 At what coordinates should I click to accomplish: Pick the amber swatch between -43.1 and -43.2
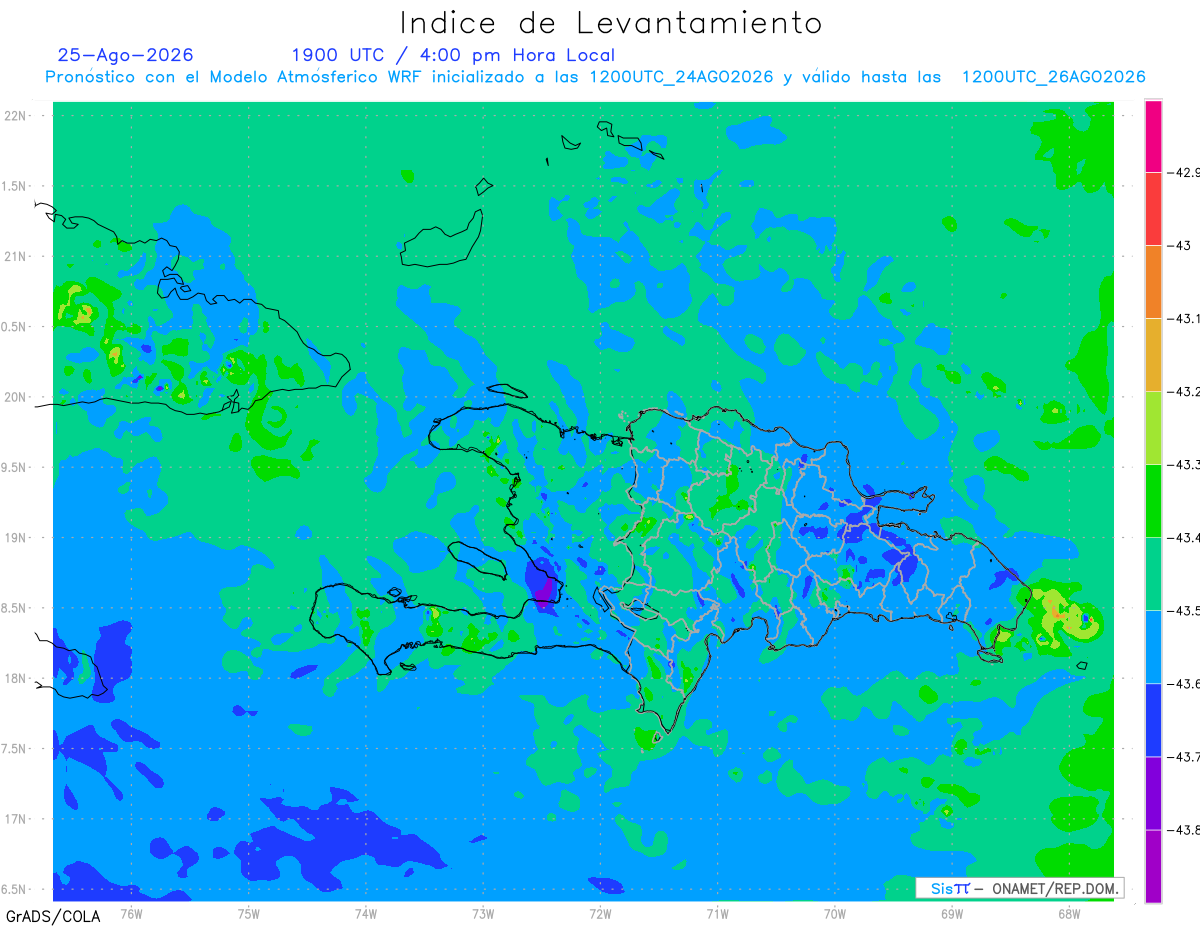1153,355
